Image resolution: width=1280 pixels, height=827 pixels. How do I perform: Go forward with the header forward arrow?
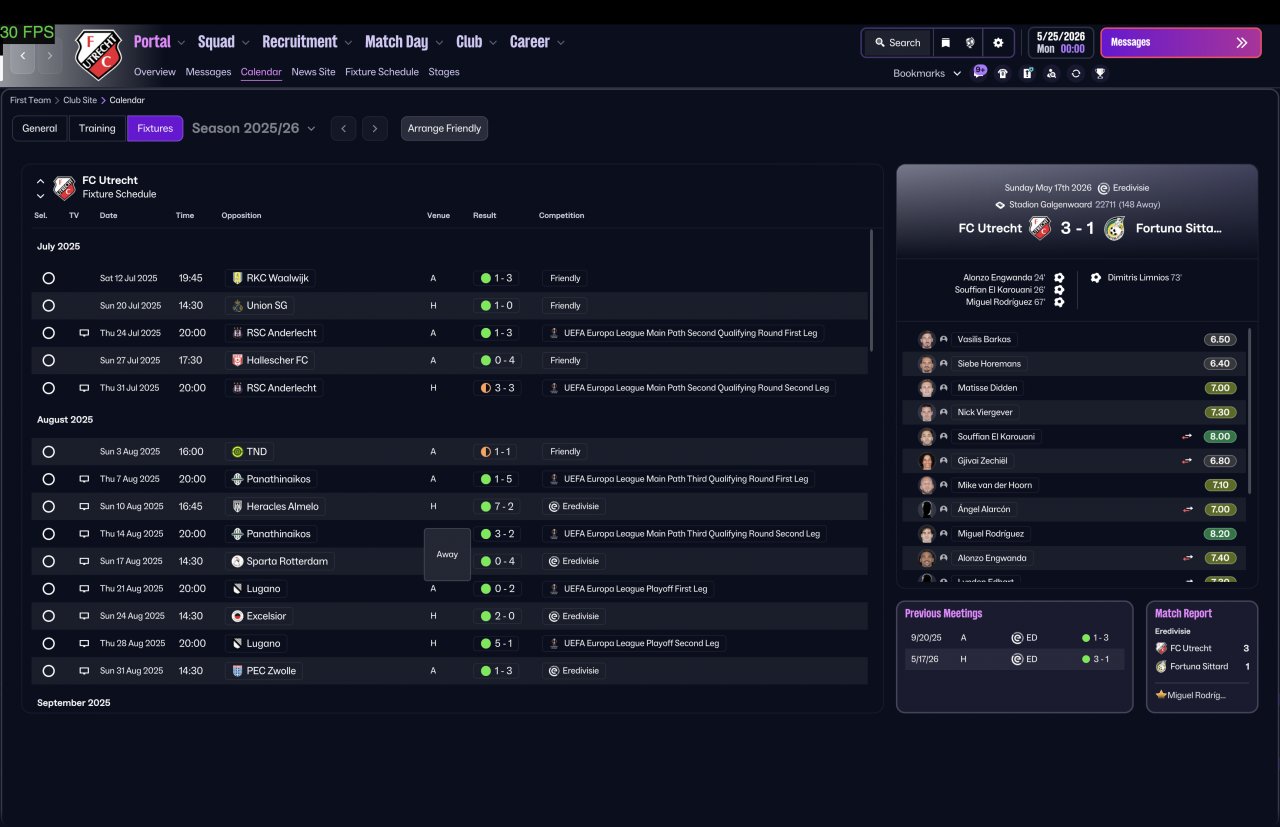(49, 56)
